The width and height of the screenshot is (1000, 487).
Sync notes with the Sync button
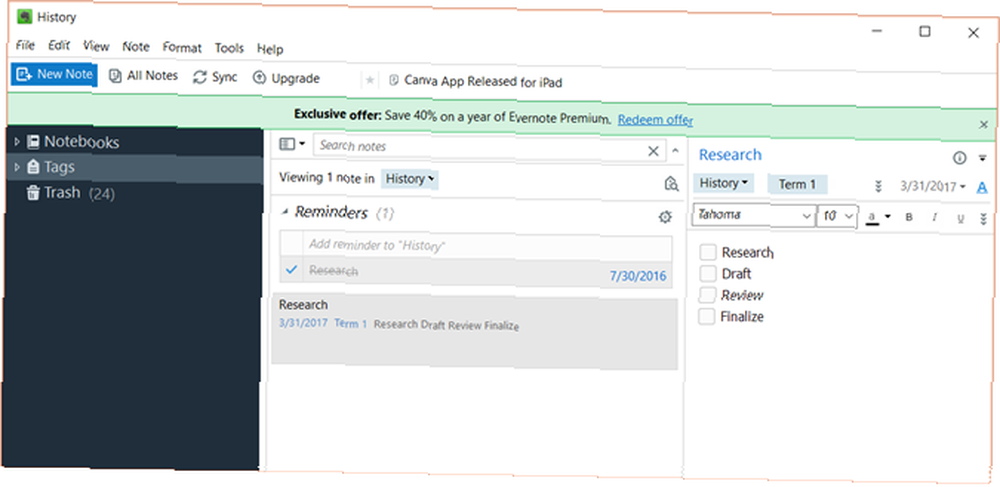pos(216,77)
